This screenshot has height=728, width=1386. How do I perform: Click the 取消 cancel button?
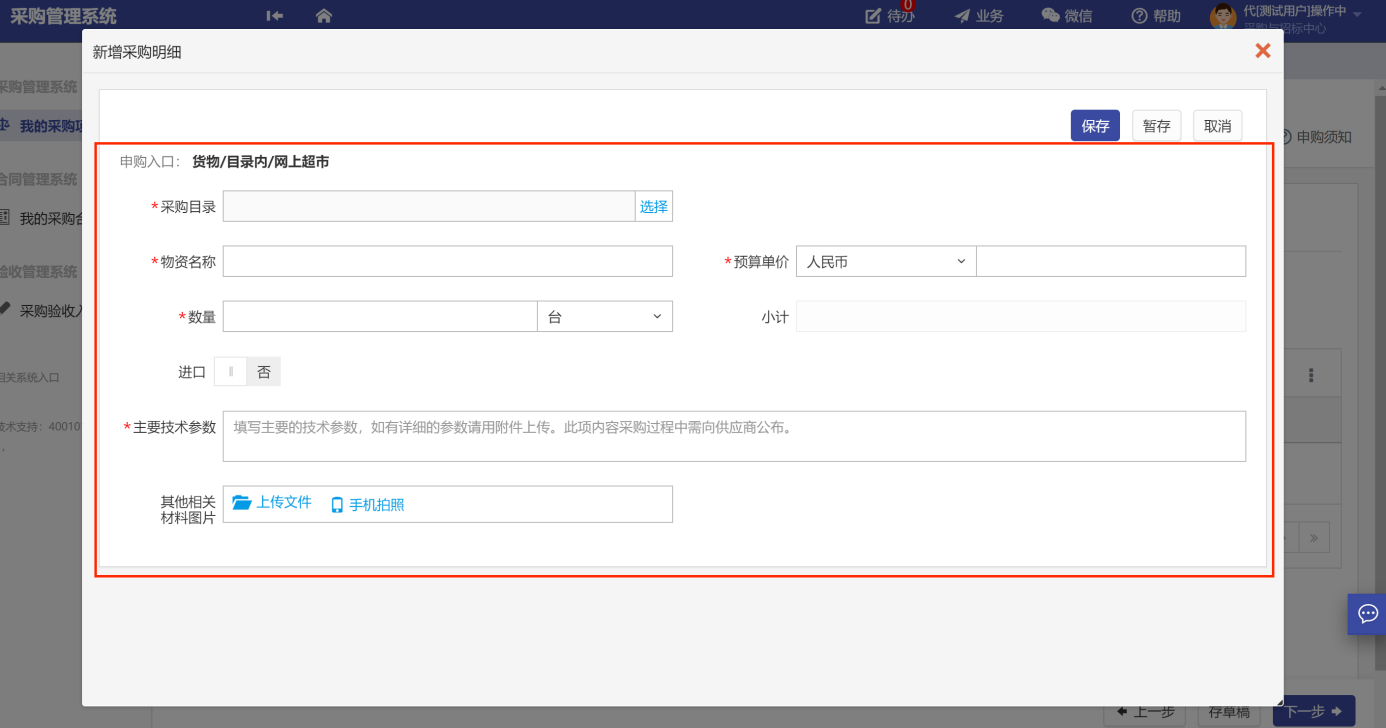coord(1217,126)
